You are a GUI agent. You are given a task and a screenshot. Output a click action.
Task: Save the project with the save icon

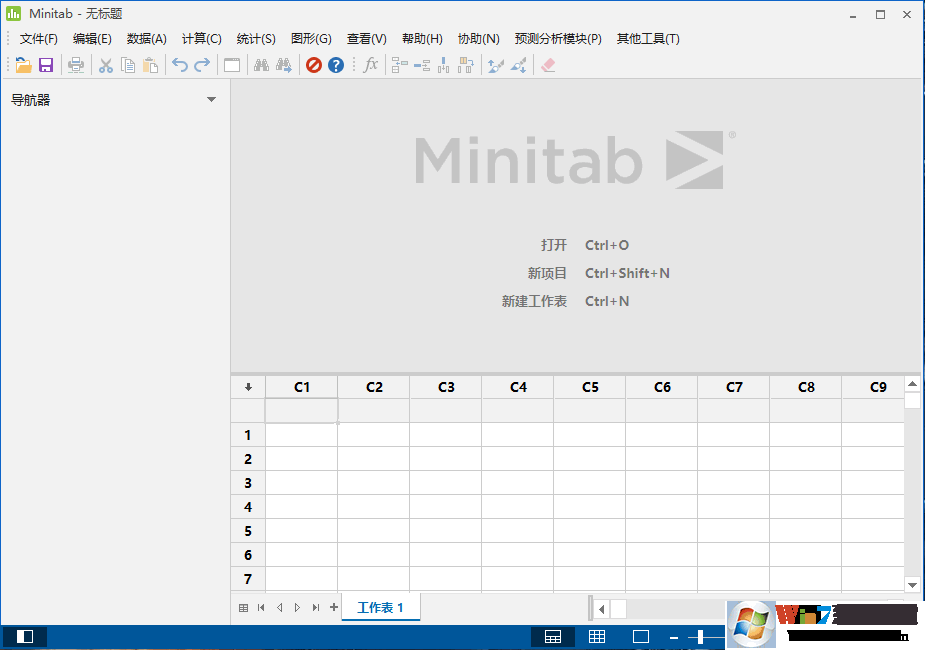46,64
